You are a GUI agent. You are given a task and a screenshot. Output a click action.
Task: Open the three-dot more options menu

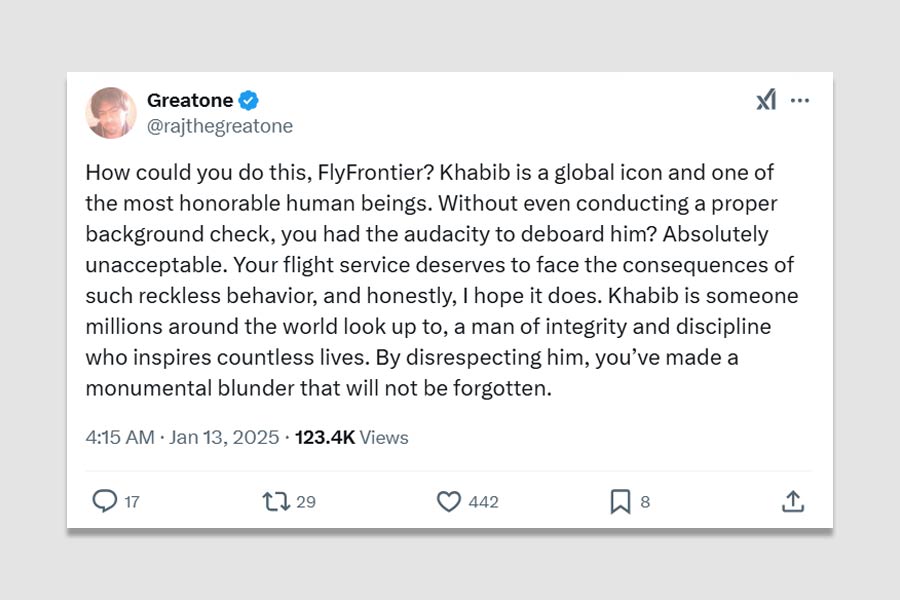(x=800, y=100)
